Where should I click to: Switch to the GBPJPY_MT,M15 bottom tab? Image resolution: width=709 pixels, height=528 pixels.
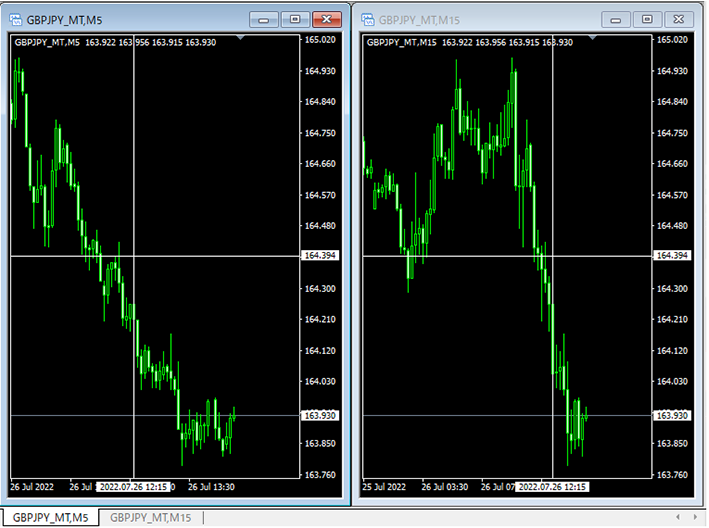[x=150, y=518]
